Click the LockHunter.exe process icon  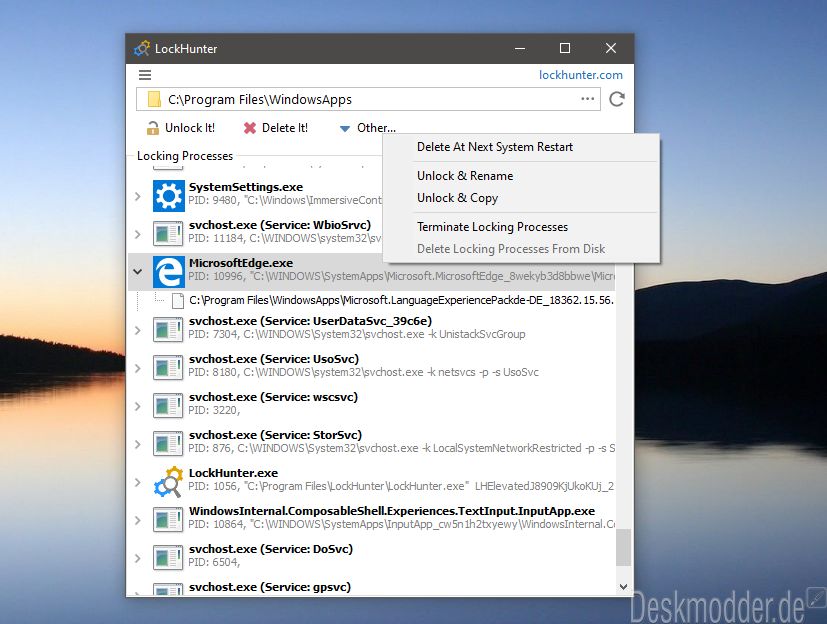tap(169, 481)
